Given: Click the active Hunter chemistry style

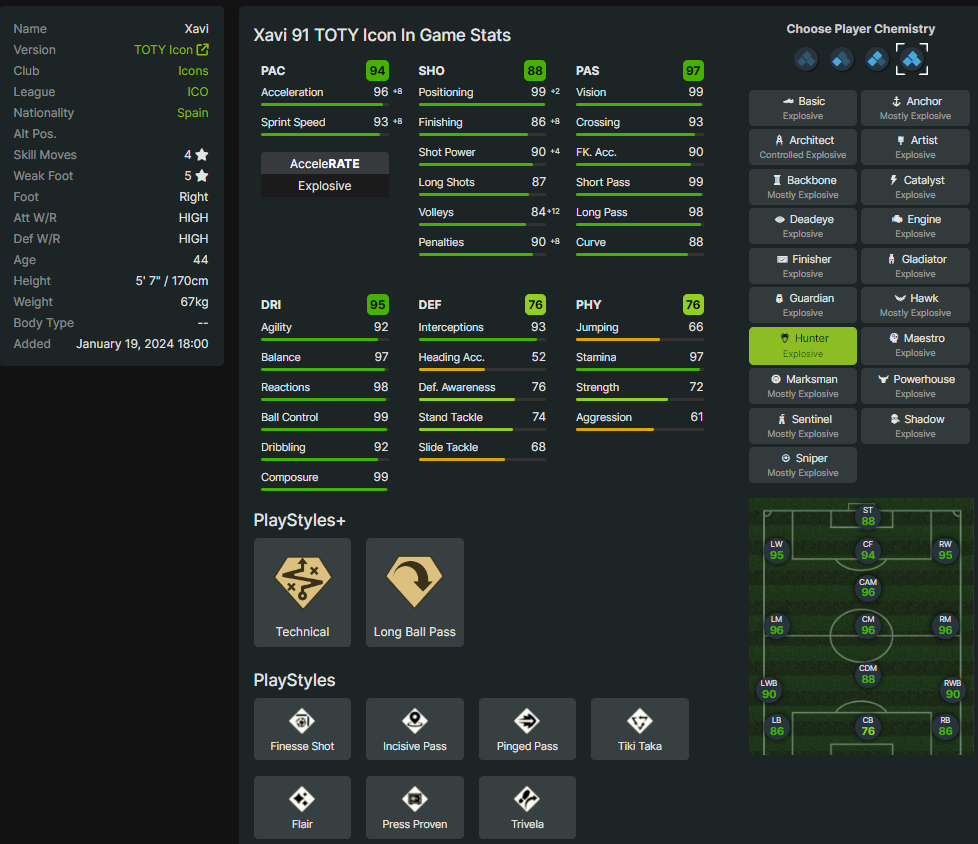Looking at the screenshot, I should pyautogui.click(x=803, y=346).
